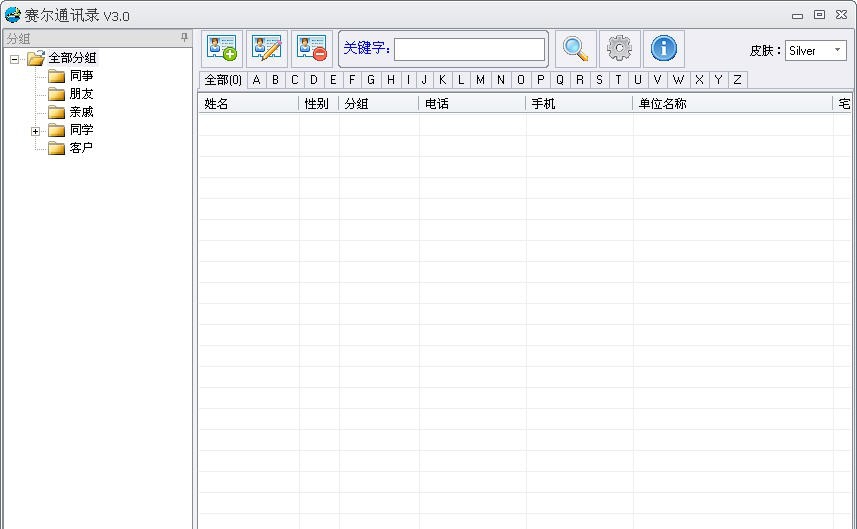Filter contacts by letter N
Screen dimensions: 857x529
click(x=501, y=80)
